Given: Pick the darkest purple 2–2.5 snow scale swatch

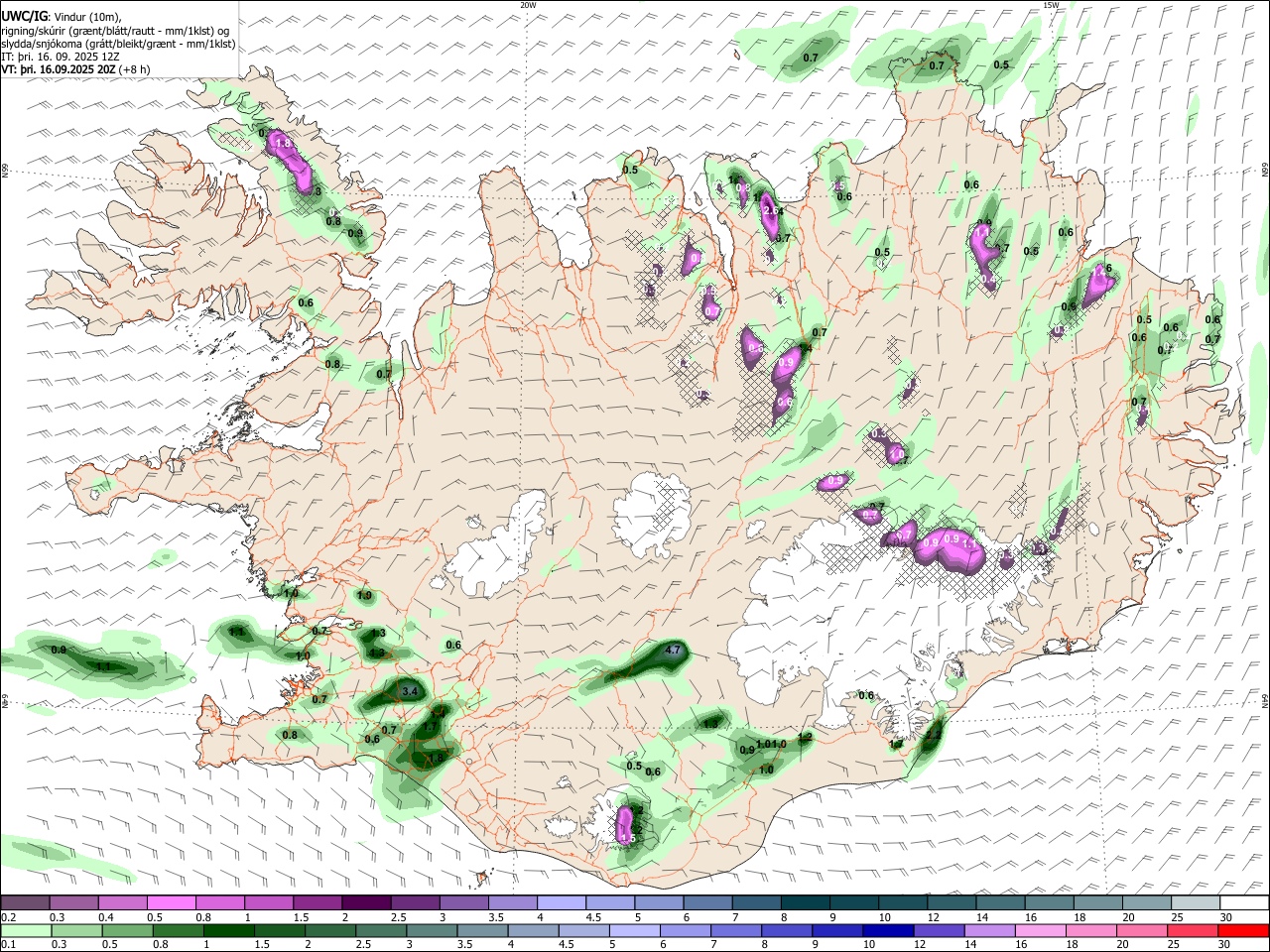Looking at the screenshot, I should coord(365,903).
